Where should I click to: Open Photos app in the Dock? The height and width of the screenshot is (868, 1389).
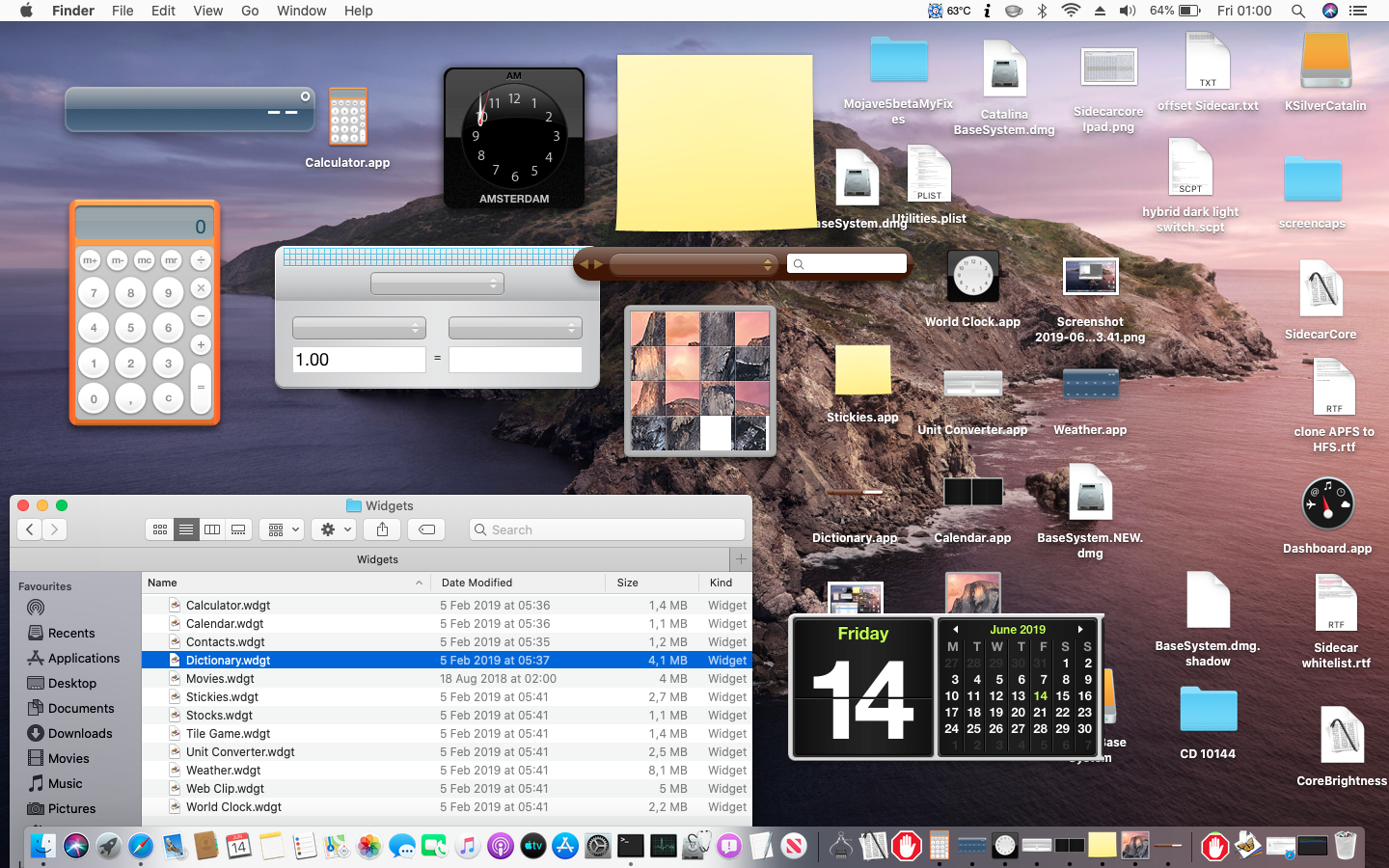point(369,847)
